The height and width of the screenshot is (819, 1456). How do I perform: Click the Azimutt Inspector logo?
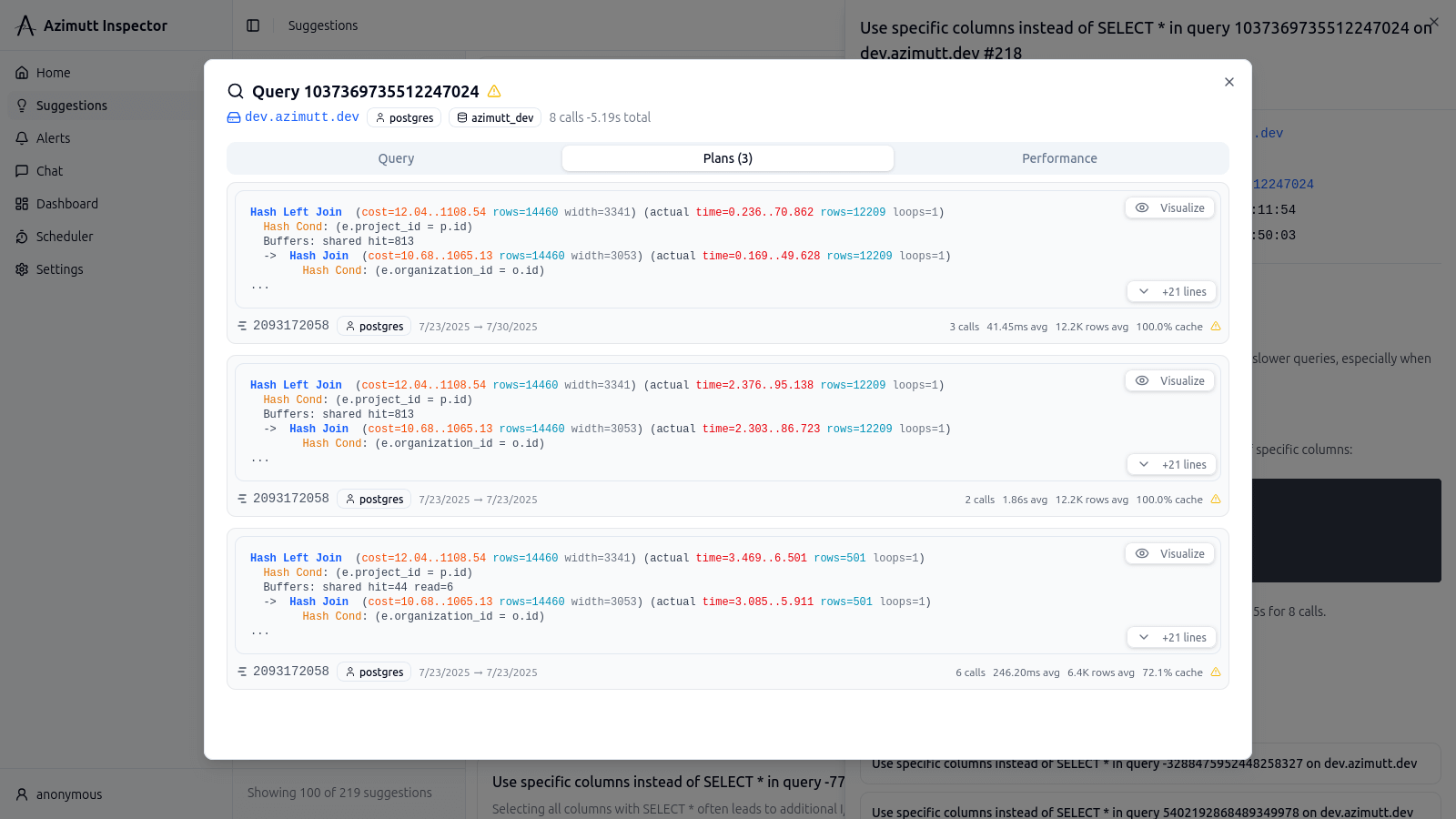tap(25, 25)
